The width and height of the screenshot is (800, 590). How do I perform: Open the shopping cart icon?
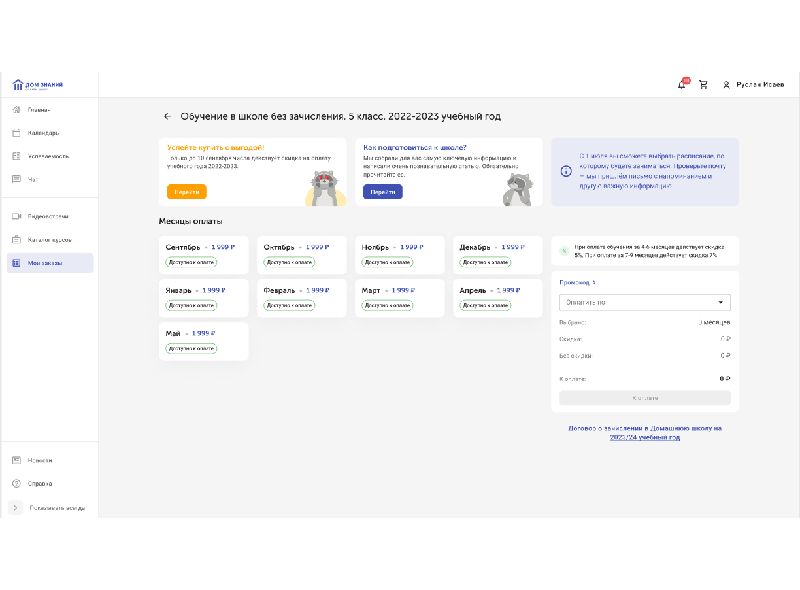tap(703, 85)
